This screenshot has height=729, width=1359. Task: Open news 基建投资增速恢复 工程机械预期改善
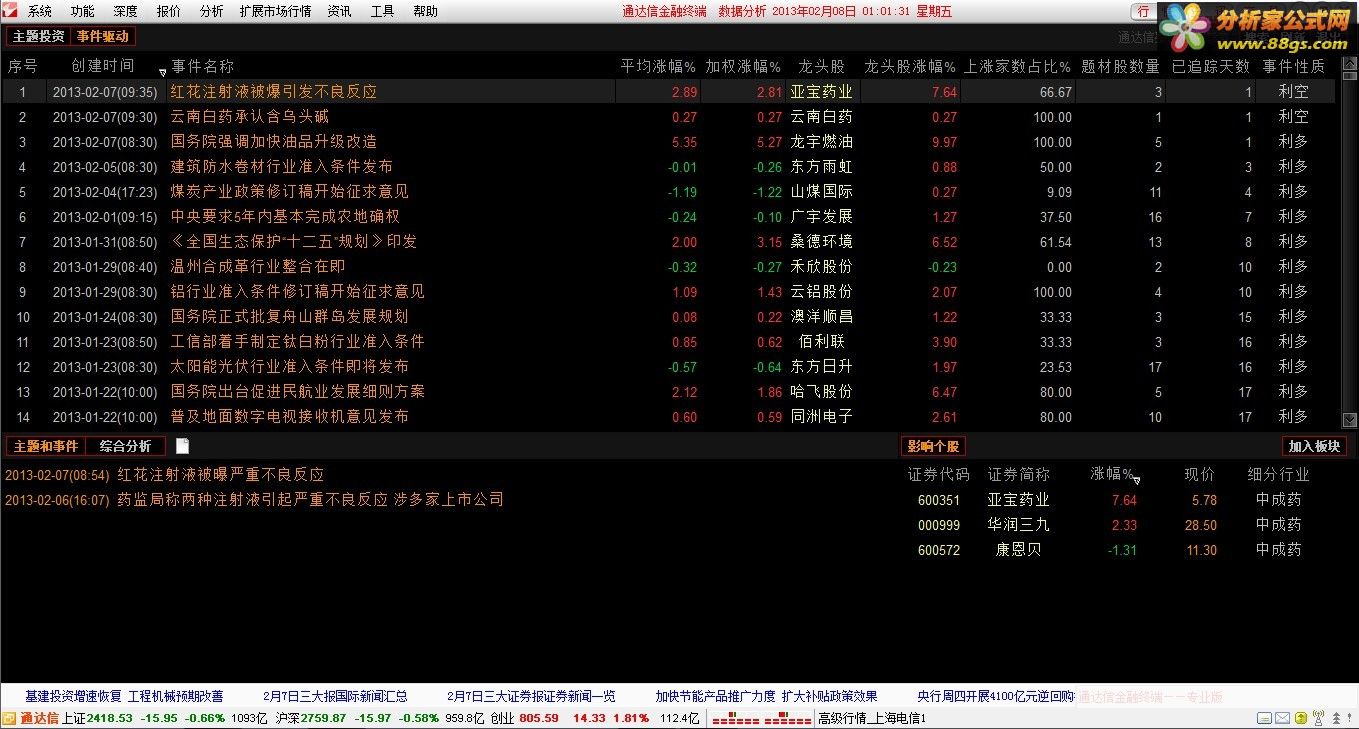pos(124,696)
